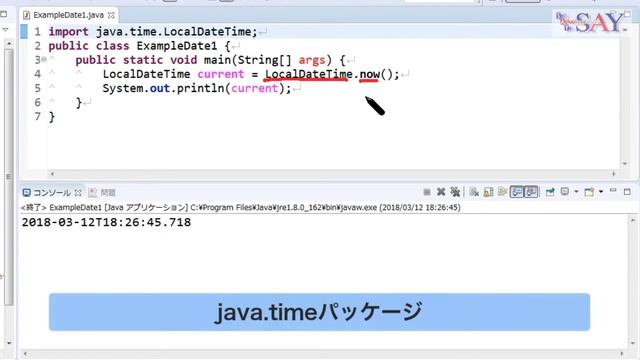Click the icon on 問題 tab
The image size is (640, 360).
pyautogui.click(x=93, y=193)
